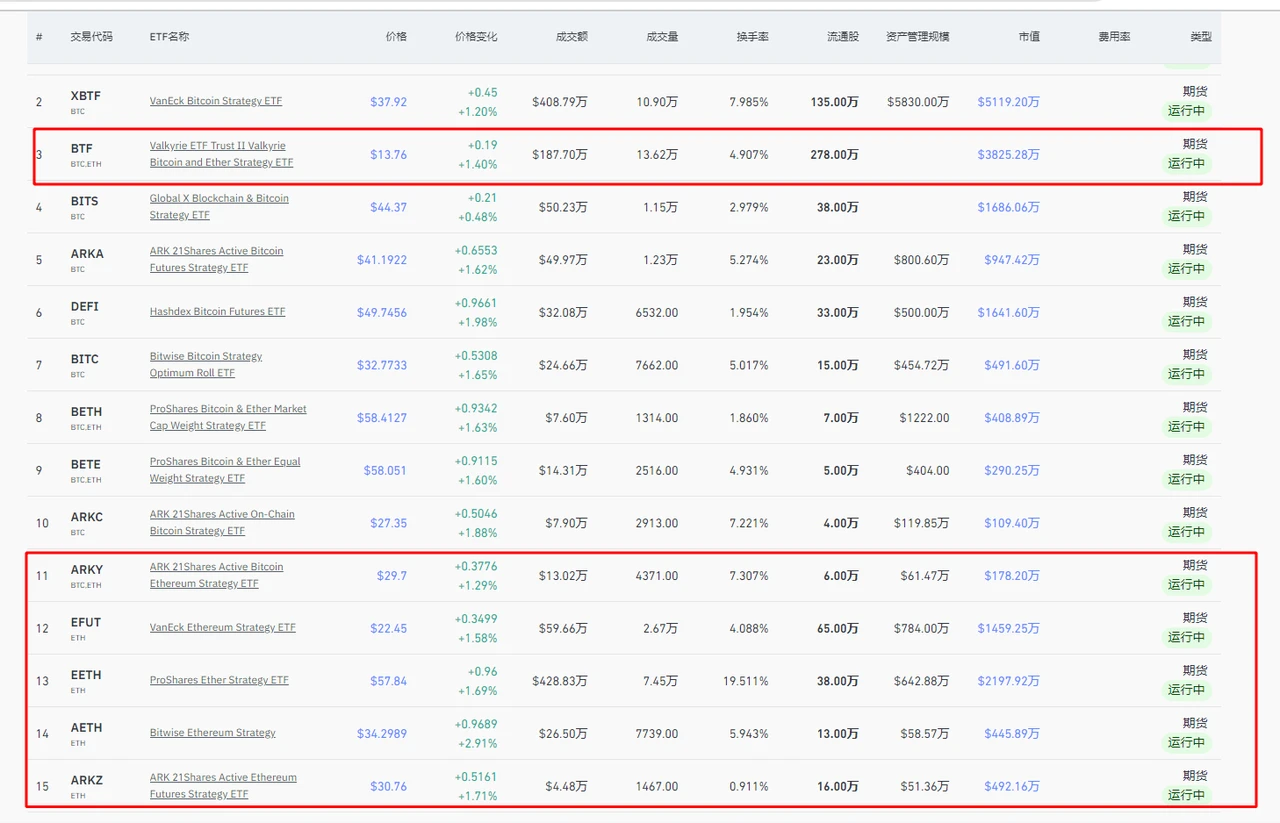
Task: Open the Hashdex Bitcoin Futures ETF link
Action: pyautogui.click(x=217, y=312)
